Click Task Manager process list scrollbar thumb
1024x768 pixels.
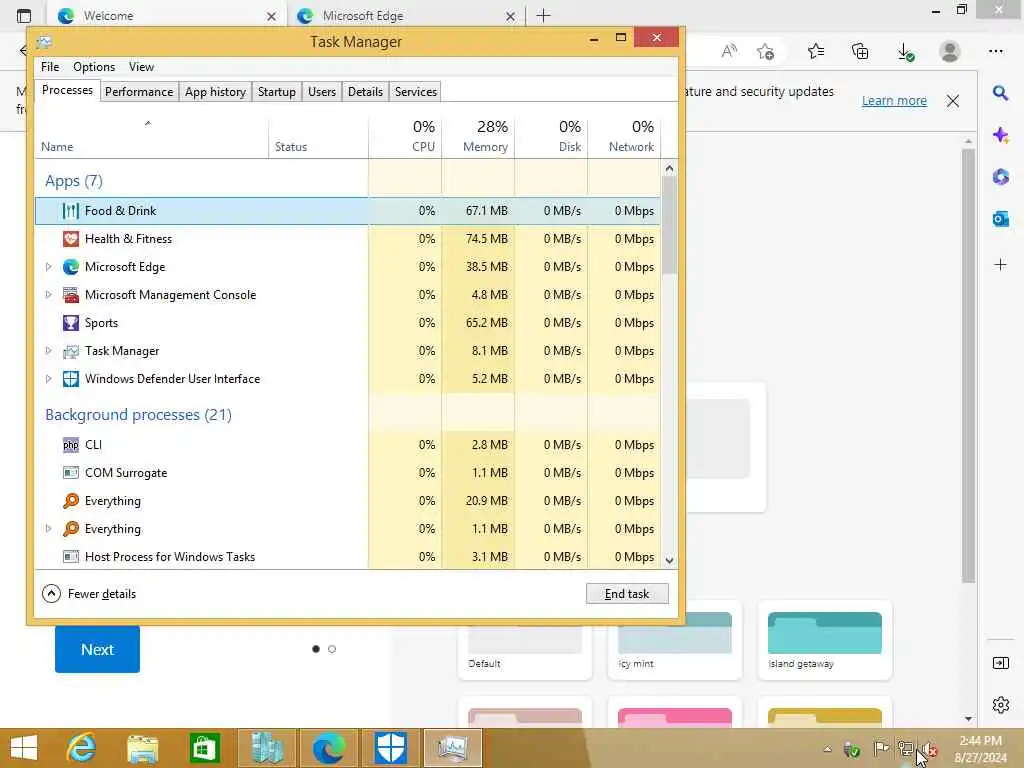669,225
